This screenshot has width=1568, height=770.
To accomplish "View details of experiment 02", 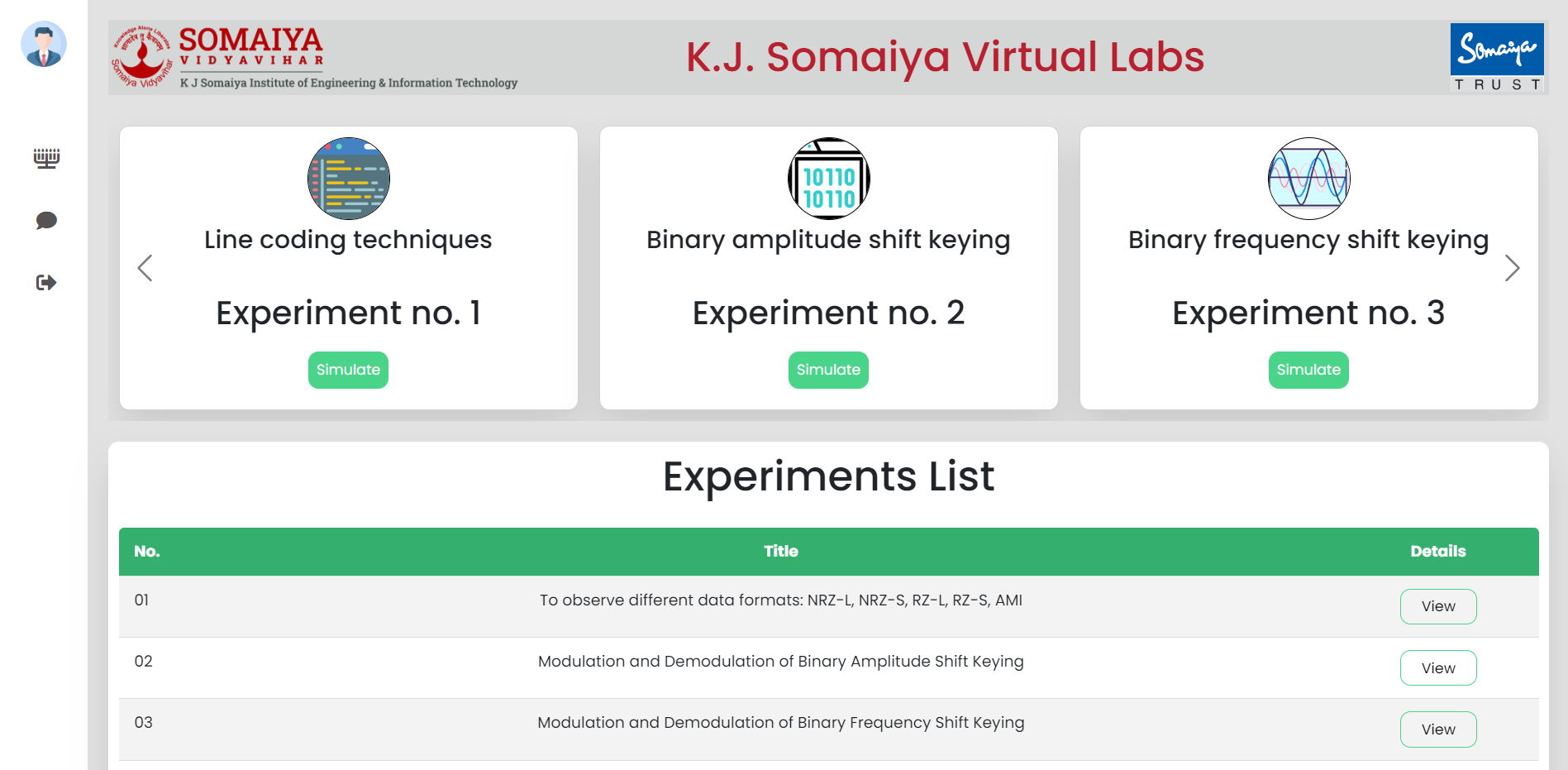I will tap(1437, 668).
